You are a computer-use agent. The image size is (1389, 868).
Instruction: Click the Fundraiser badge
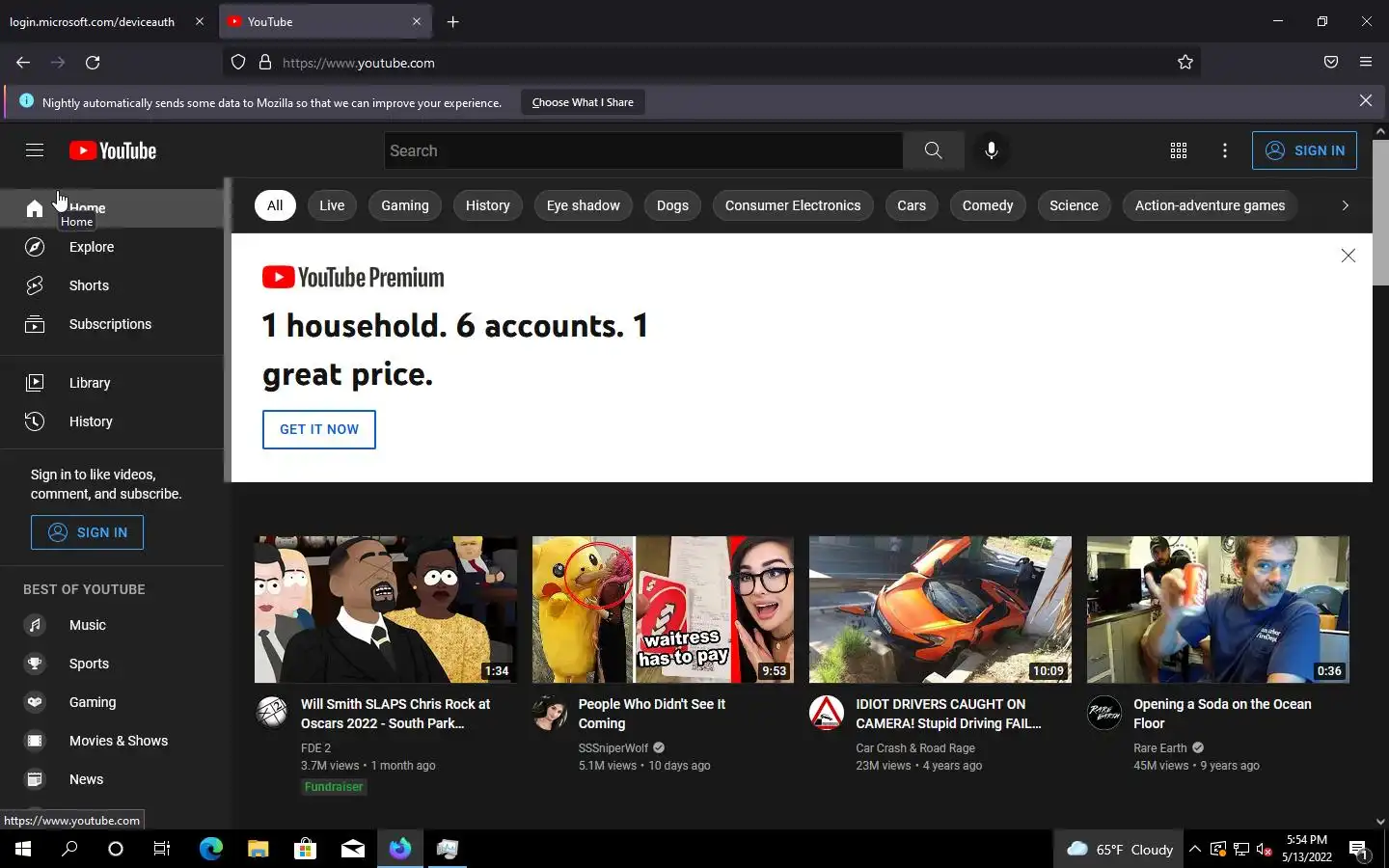pos(334,787)
